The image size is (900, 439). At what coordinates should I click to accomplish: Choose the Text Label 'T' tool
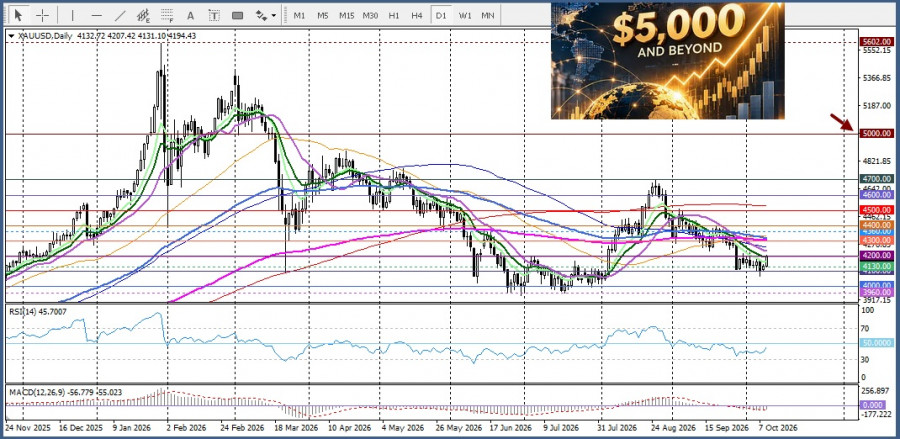pos(214,15)
